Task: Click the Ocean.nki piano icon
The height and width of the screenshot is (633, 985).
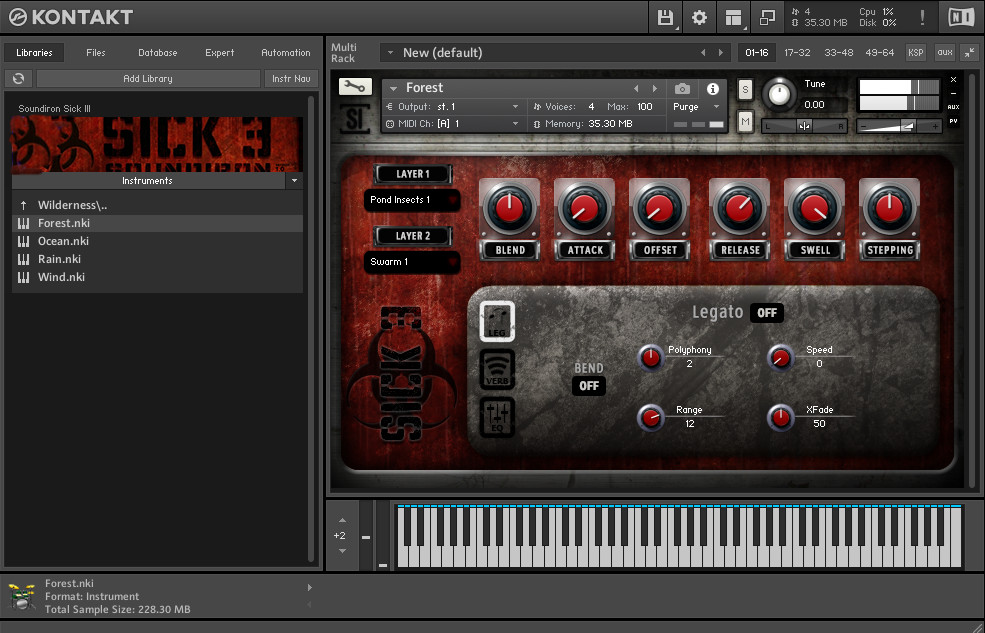Action: 23,241
